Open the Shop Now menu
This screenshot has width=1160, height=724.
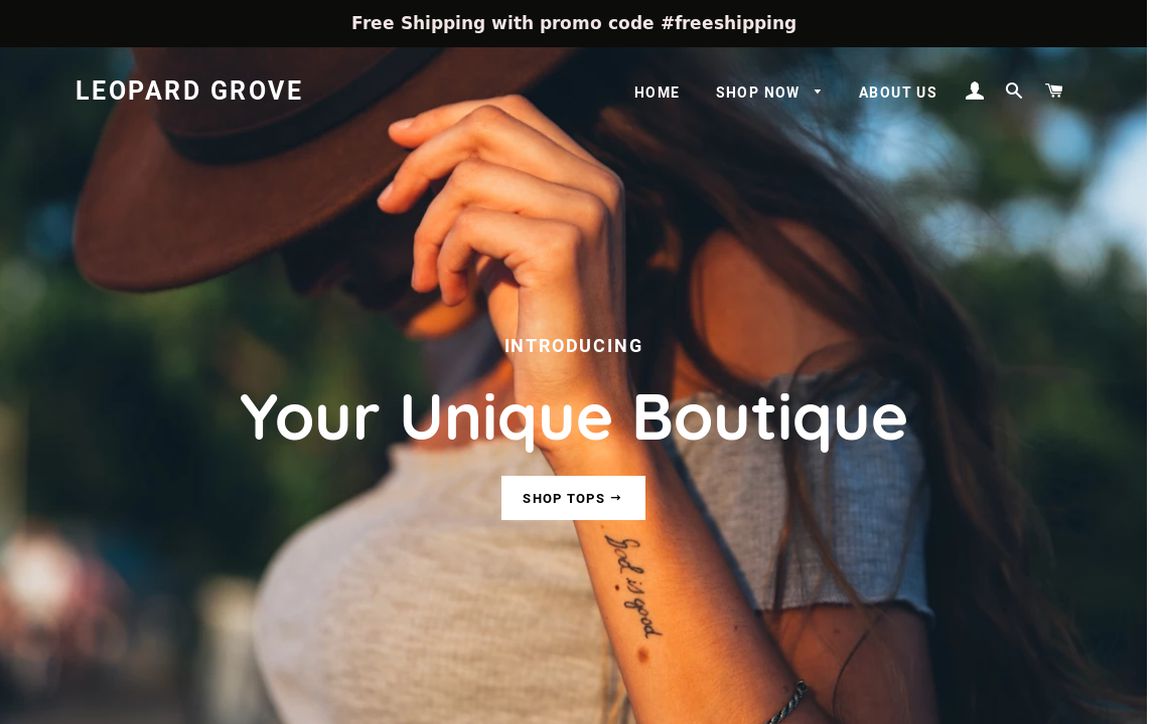click(758, 92)
